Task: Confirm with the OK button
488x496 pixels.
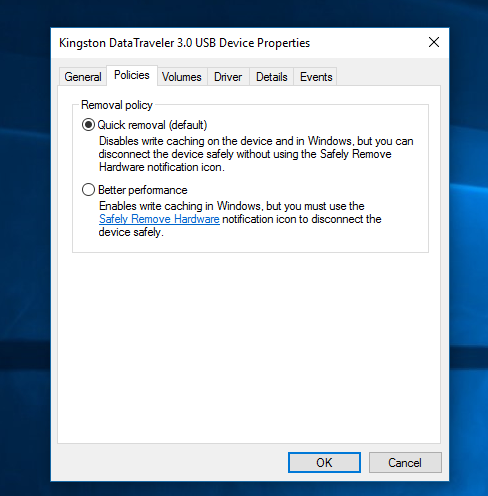Action: point(324,463)
